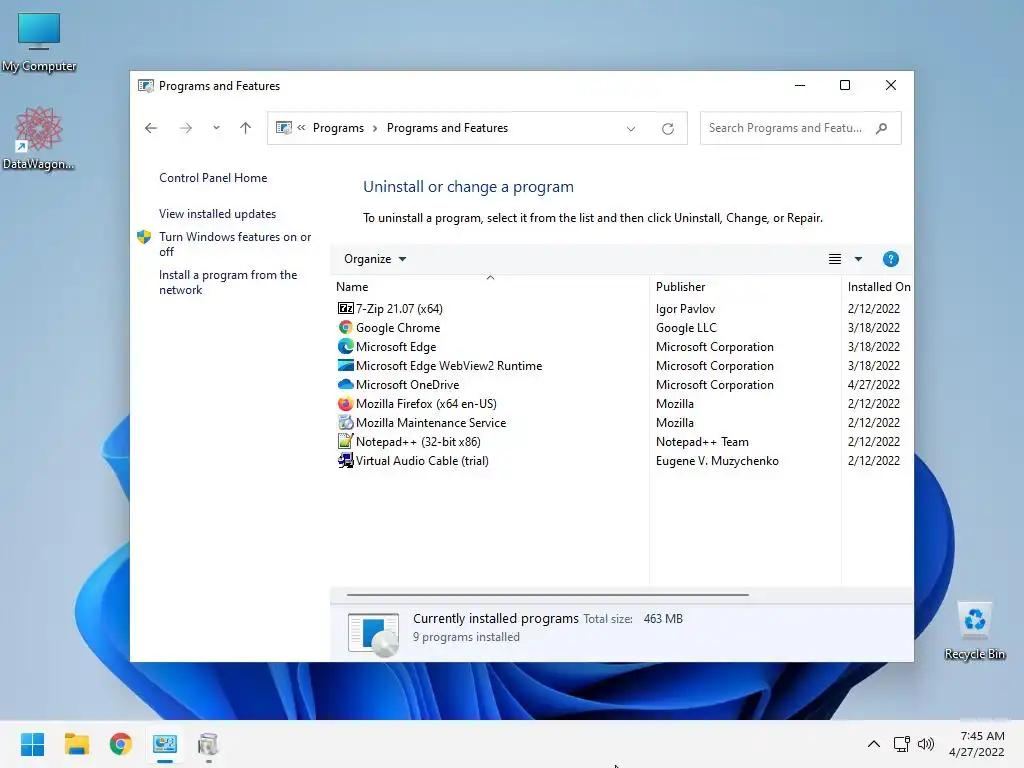
Task: Open the Windows Start menu
Action: coord(33,744)
